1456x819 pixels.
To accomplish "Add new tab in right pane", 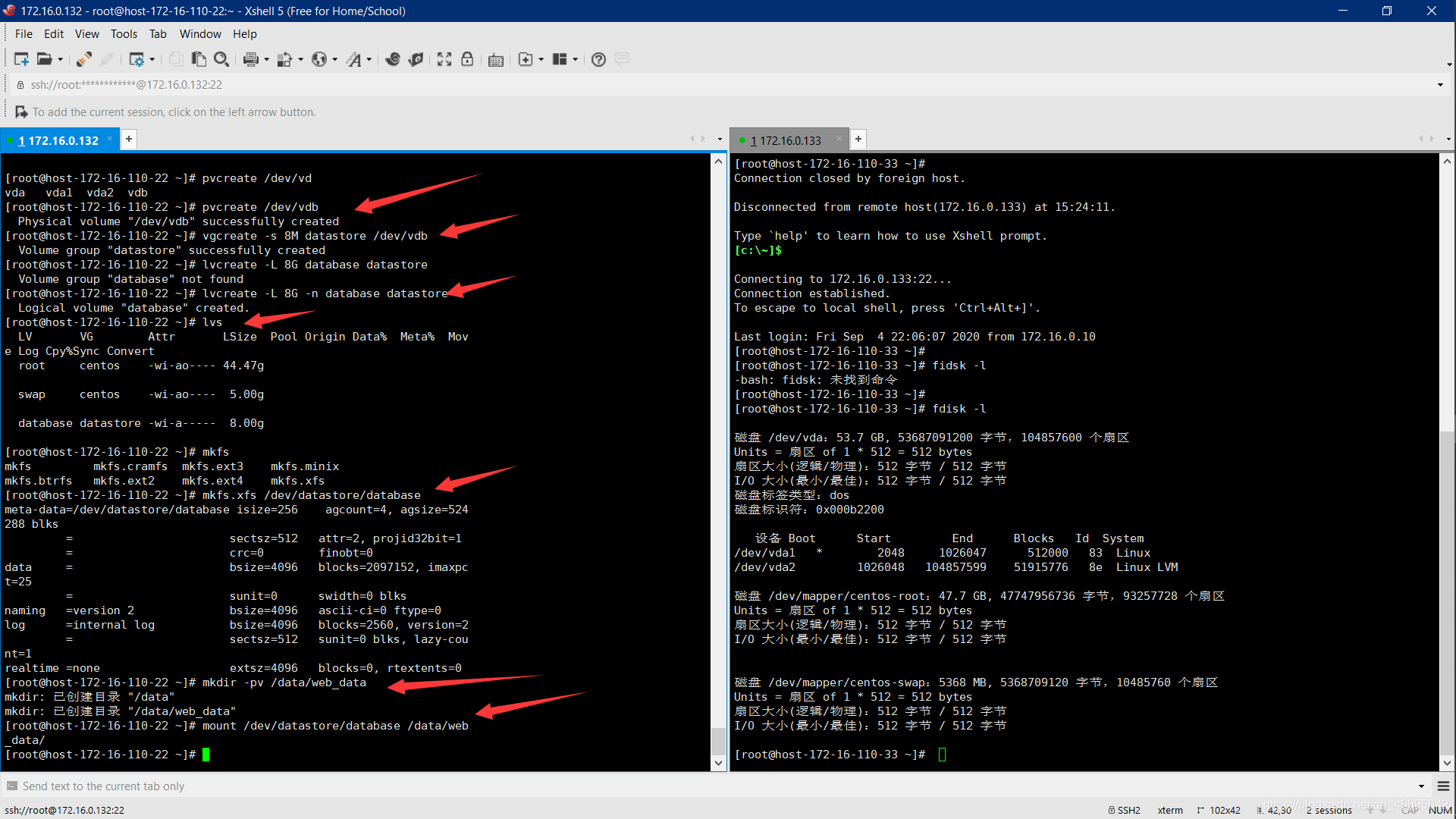I will coord(858,139).
